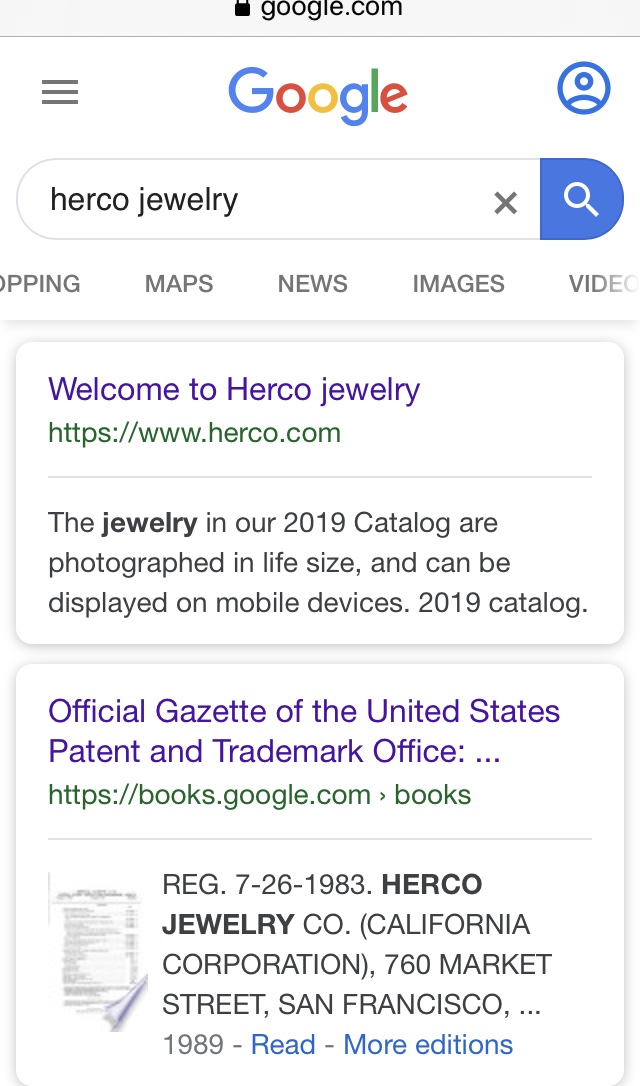Clear the search box text

tap(506, 203)
